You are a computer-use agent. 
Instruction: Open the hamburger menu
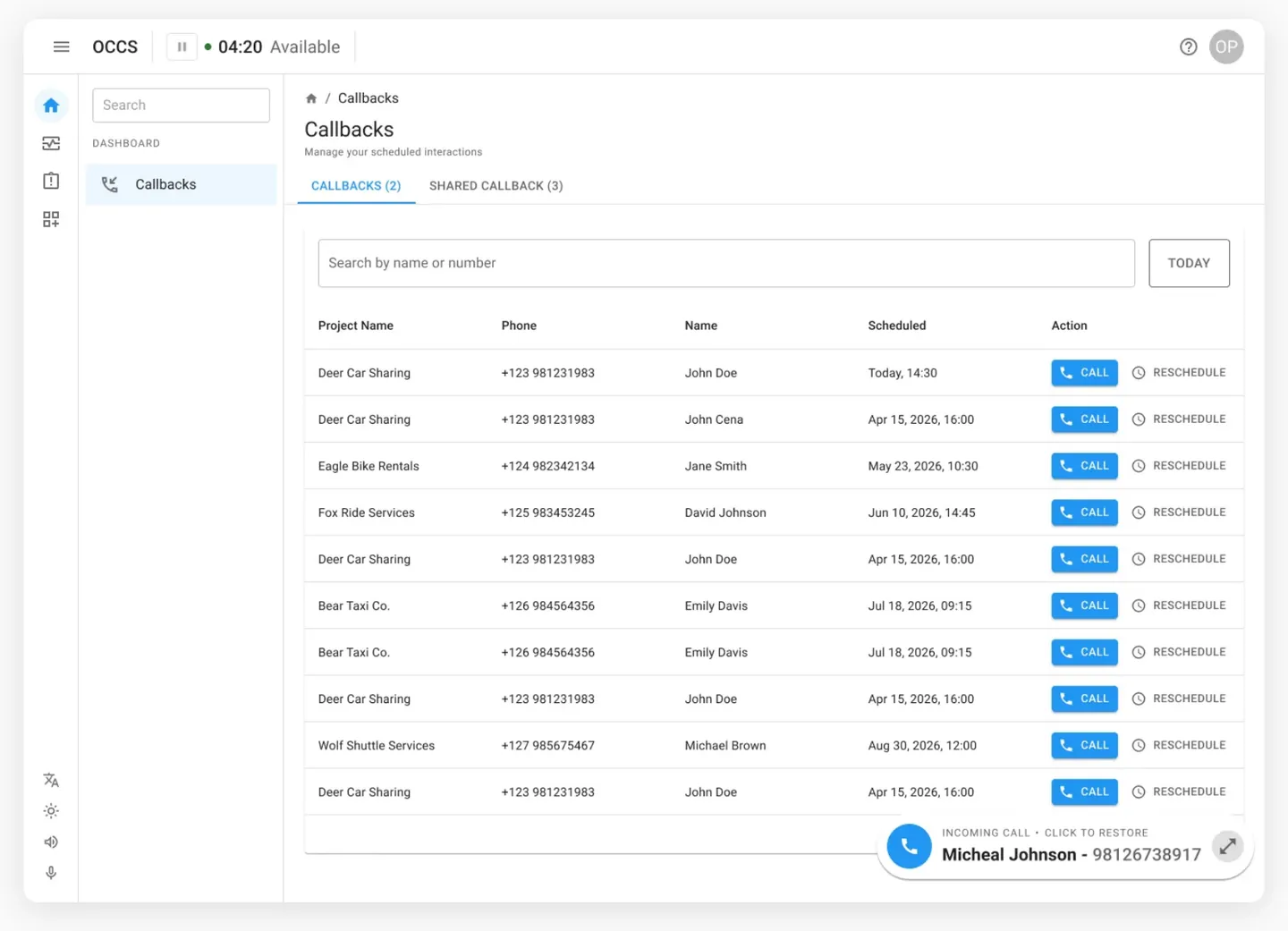[61, 47]
